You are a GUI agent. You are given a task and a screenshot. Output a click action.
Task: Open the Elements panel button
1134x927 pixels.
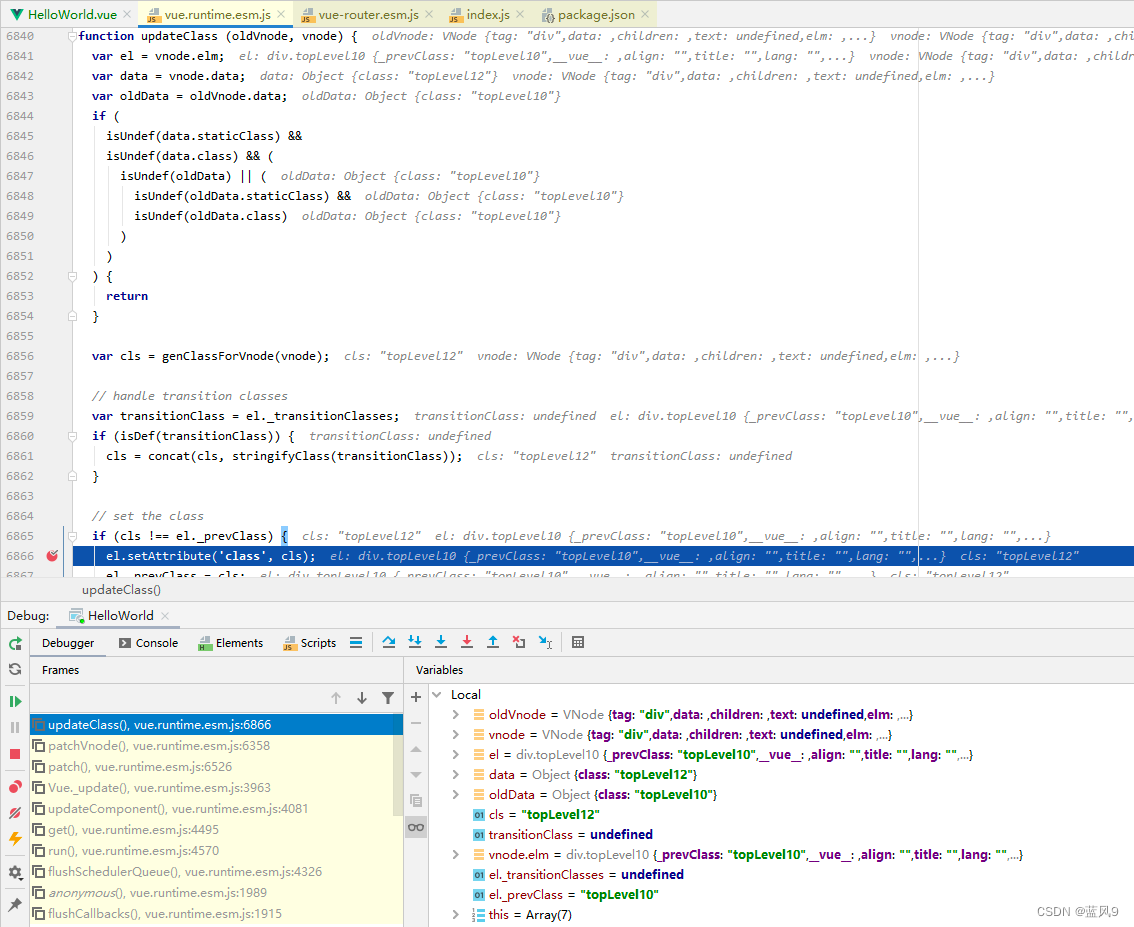[x=231, y=643]
